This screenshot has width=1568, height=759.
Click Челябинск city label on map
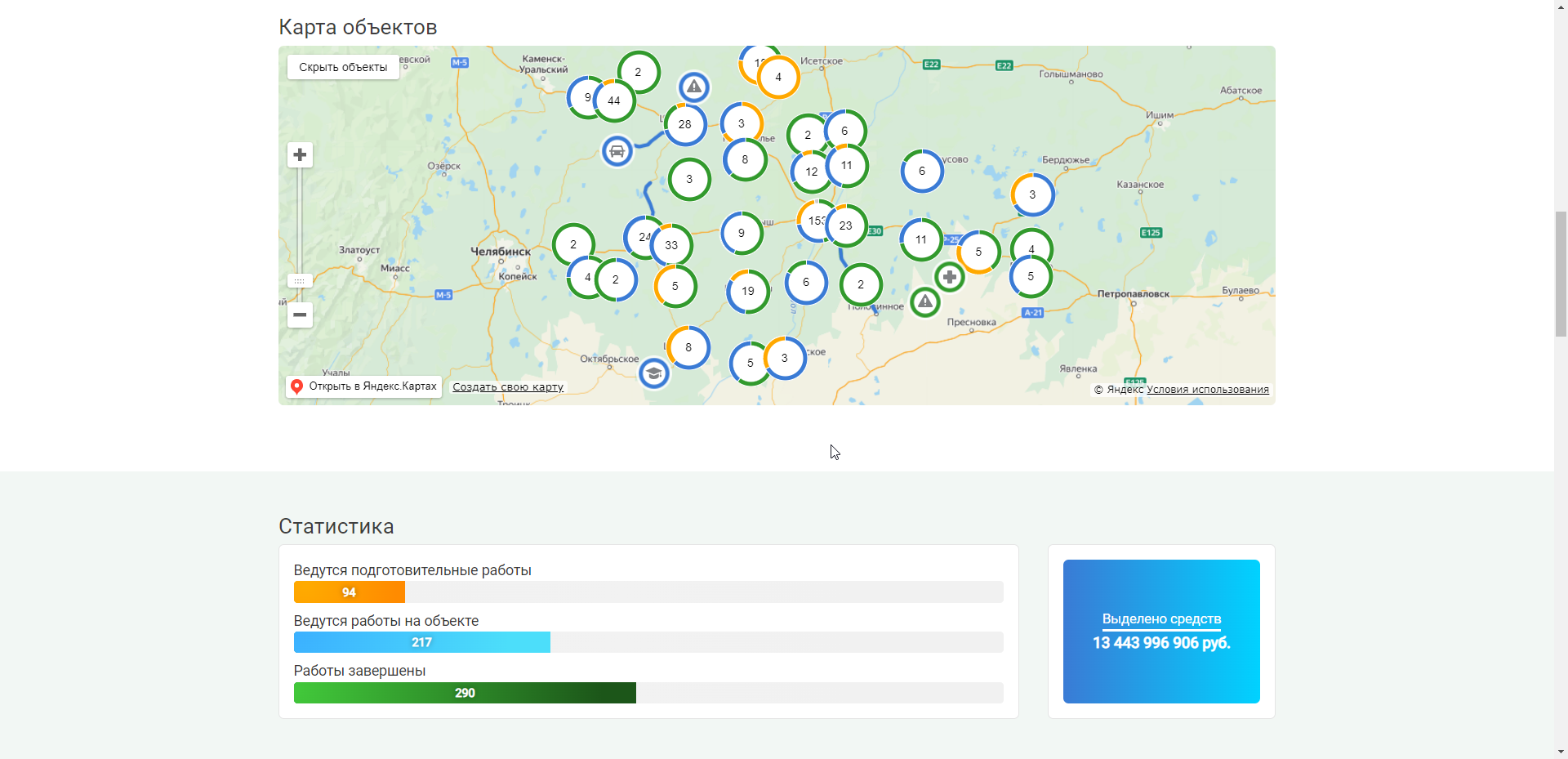pyautogui.click(x=501, y=252)
